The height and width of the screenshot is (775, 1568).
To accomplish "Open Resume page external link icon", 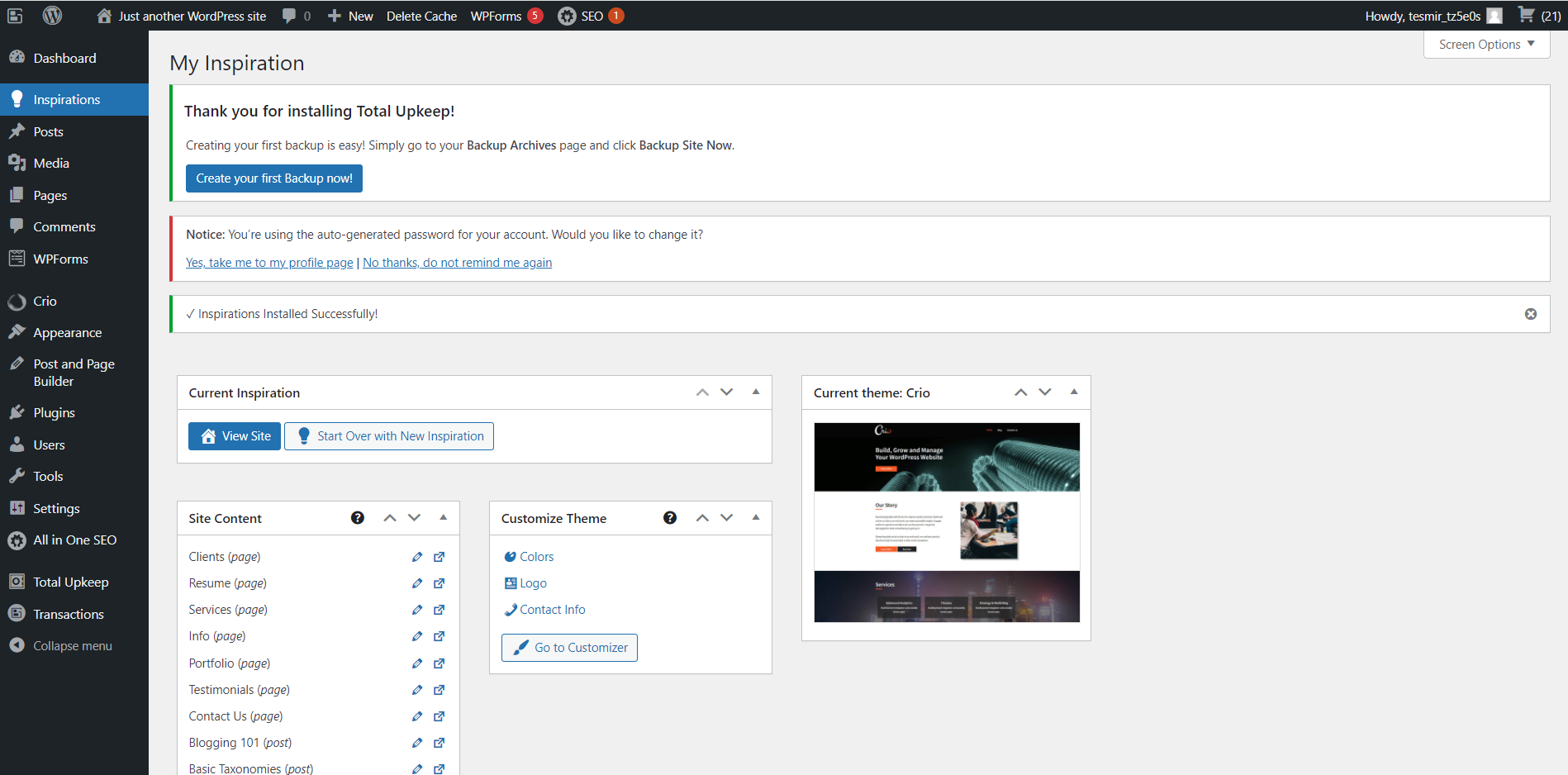I will 440,583.
